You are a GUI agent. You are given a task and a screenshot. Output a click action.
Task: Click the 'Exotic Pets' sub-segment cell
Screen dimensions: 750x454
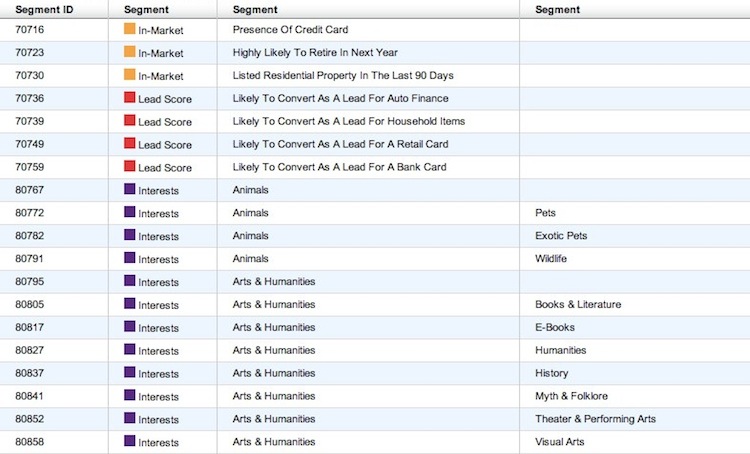pyautogui.click(x=561, y=236)
